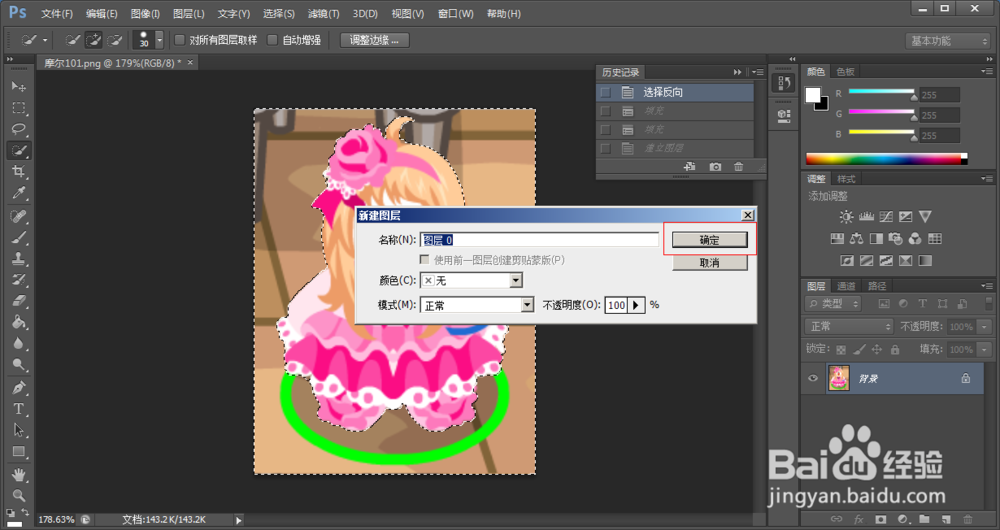Viewport: 1000px width, 530px height.
Task: Enable Auto-Enhance checkbox
Action: 272,40
